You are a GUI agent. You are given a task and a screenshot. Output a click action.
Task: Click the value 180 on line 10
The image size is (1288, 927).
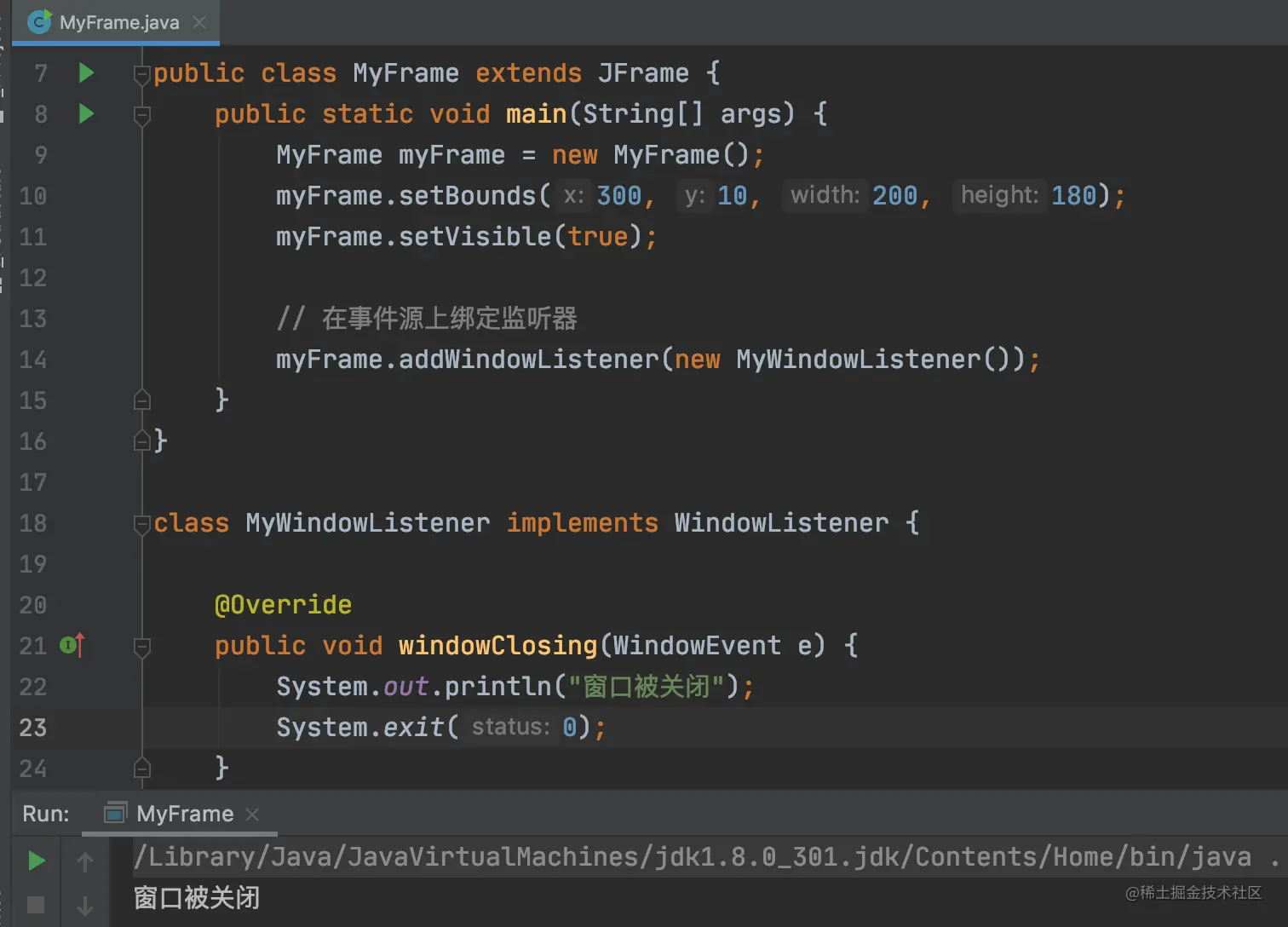(1074, 195)
